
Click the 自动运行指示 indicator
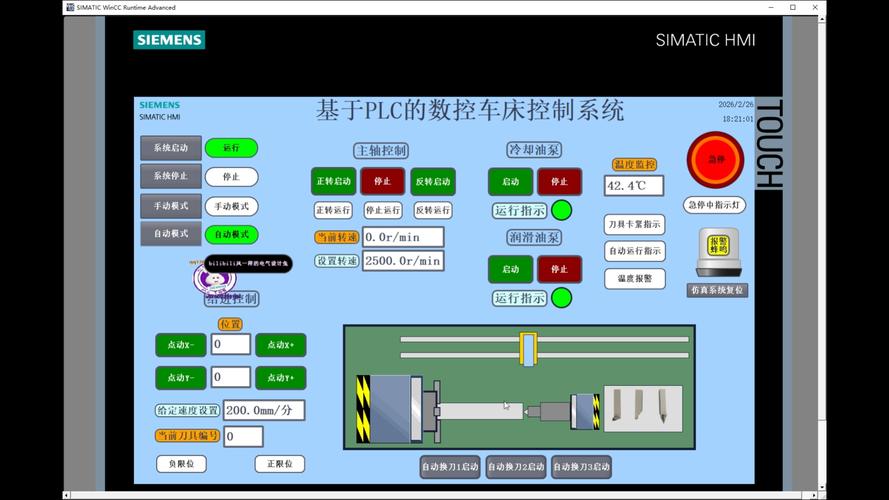click(x=634, y=251)
